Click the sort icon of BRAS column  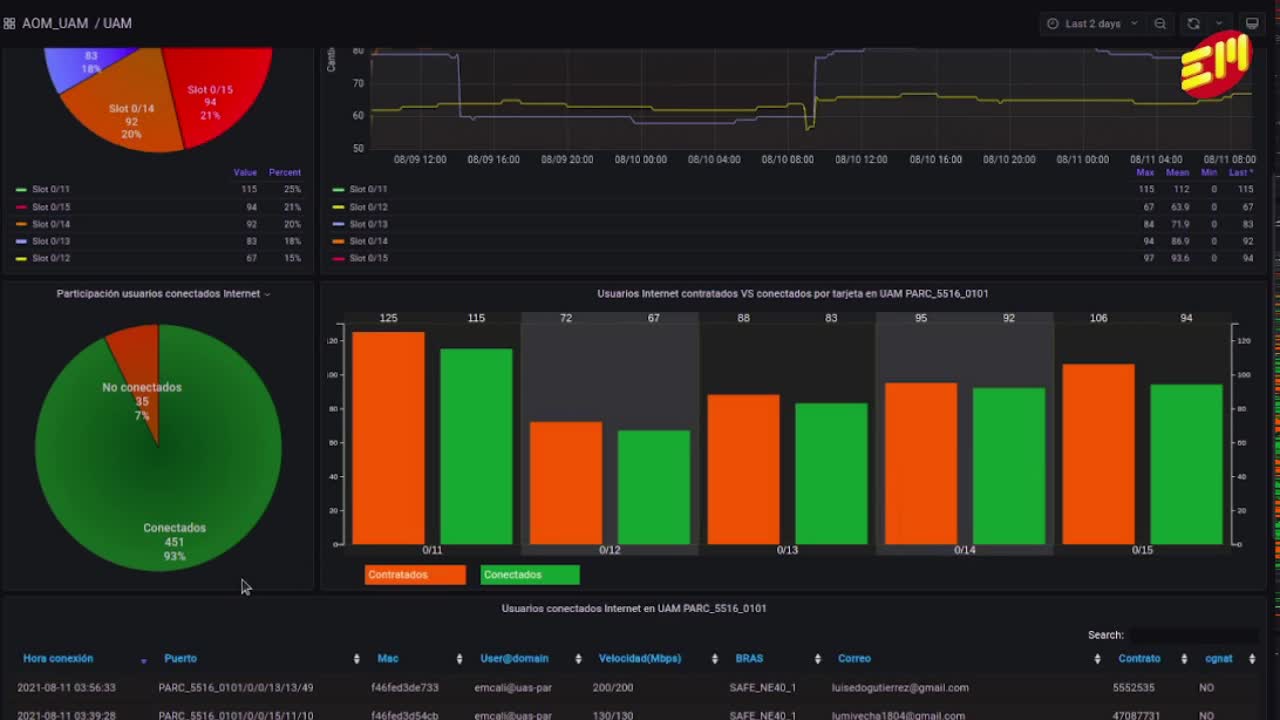(x=817, y=659)
